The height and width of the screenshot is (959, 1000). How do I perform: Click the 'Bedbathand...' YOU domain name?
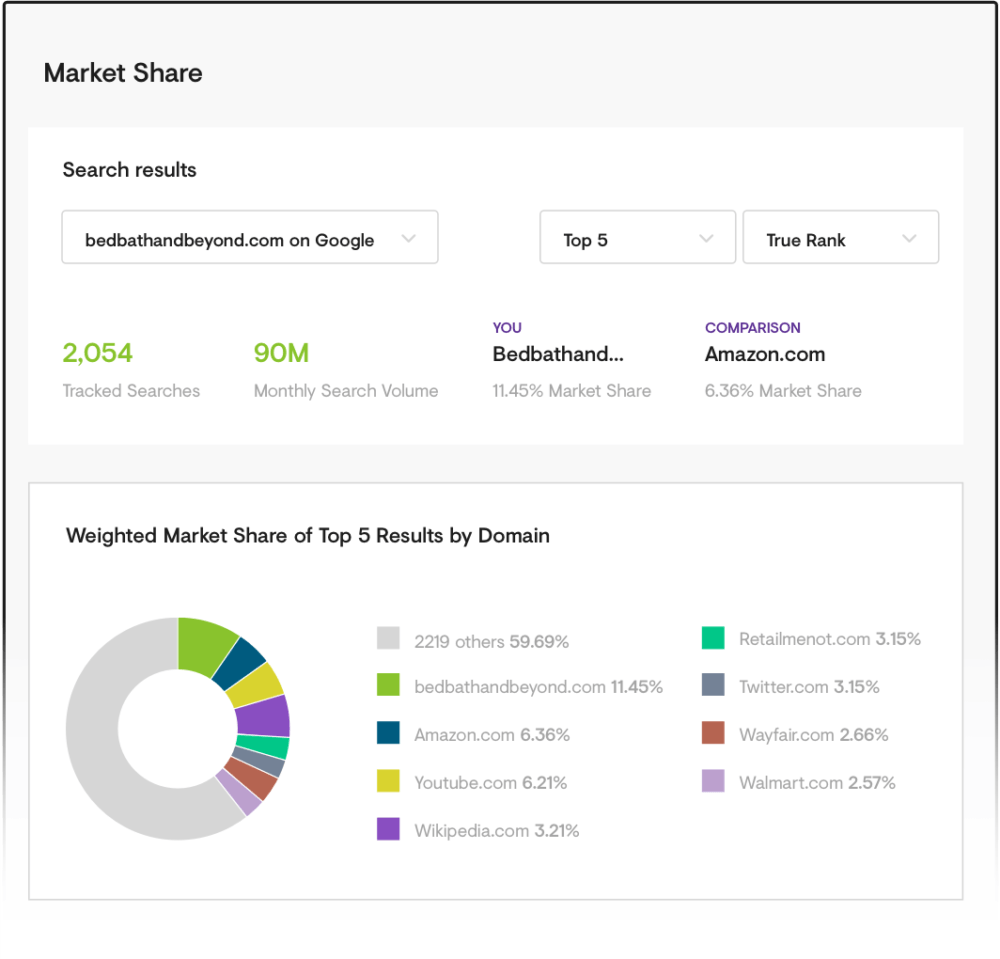558,354
